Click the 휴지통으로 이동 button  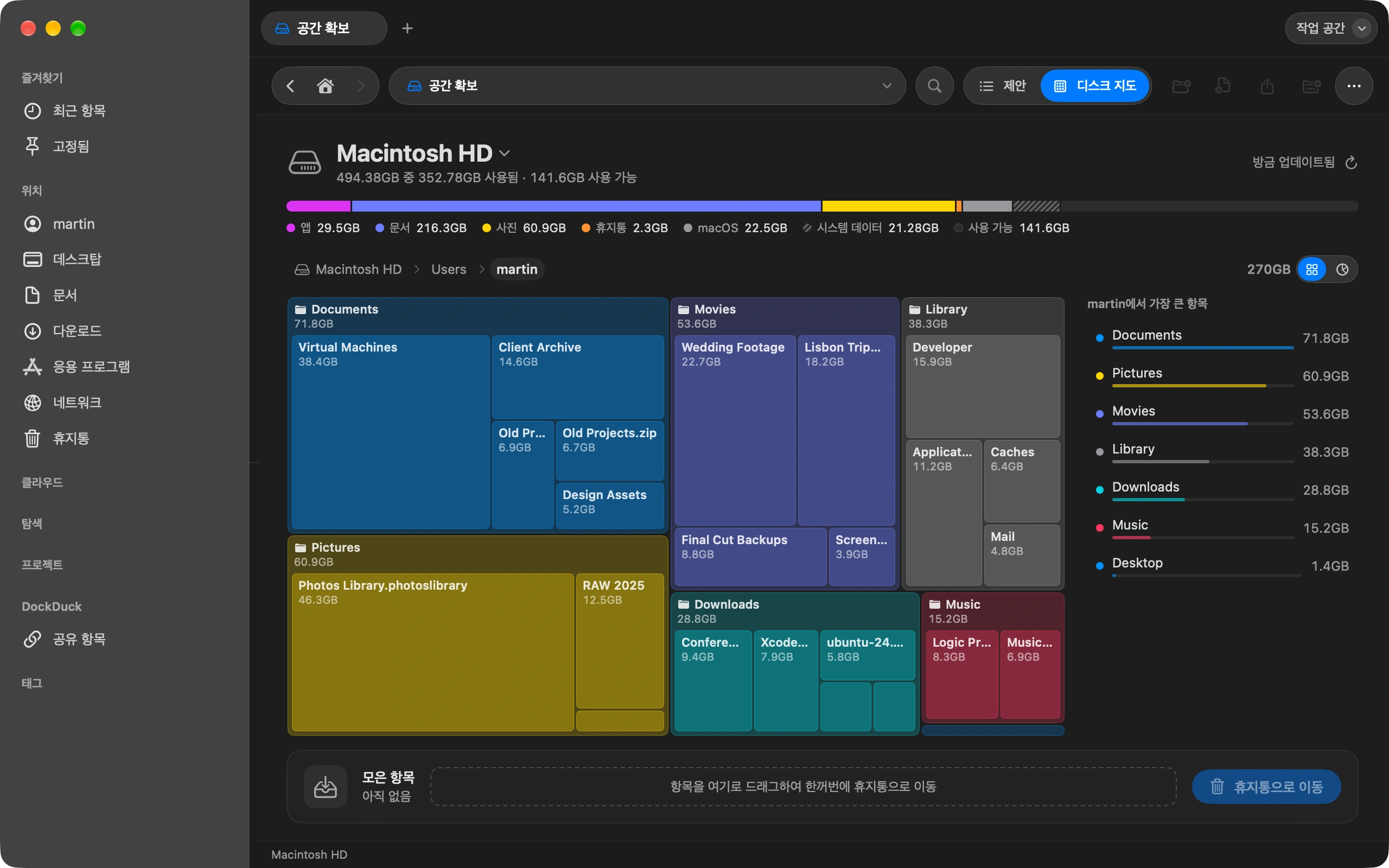(1266, 787)
